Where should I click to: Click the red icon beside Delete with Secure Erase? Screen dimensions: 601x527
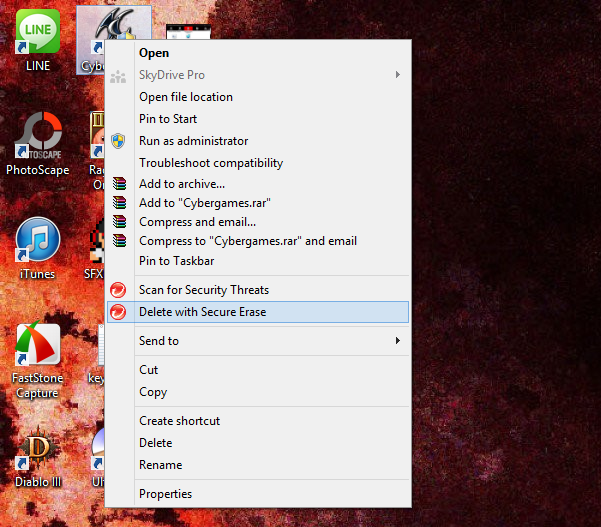tap(118, 312)
